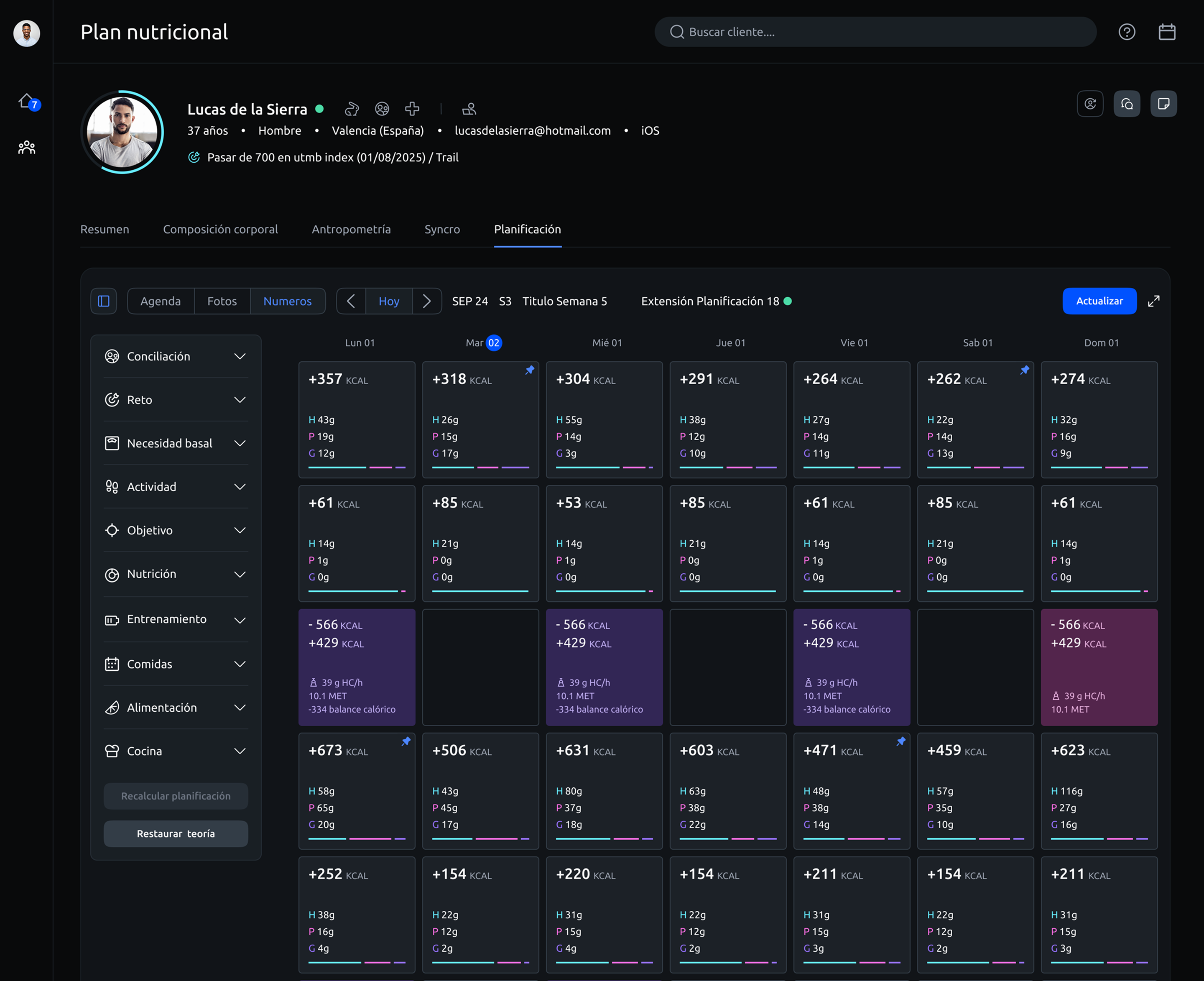This screenshot has height=981, width=1204.
Task: Expand the Conciliación section chevron
Action: tap(240, 356)
